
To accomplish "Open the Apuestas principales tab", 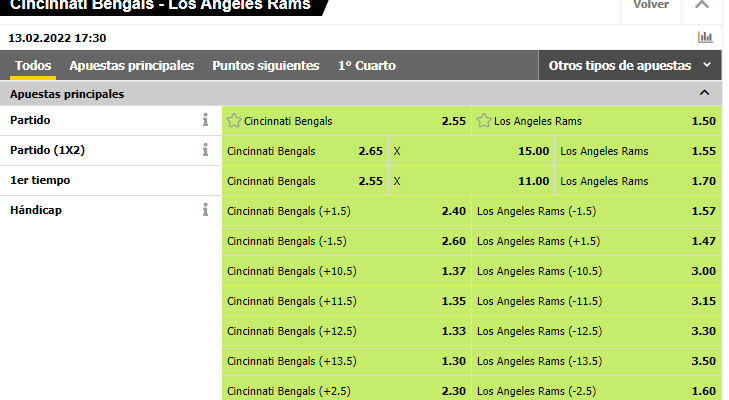I will click(132, 66).
